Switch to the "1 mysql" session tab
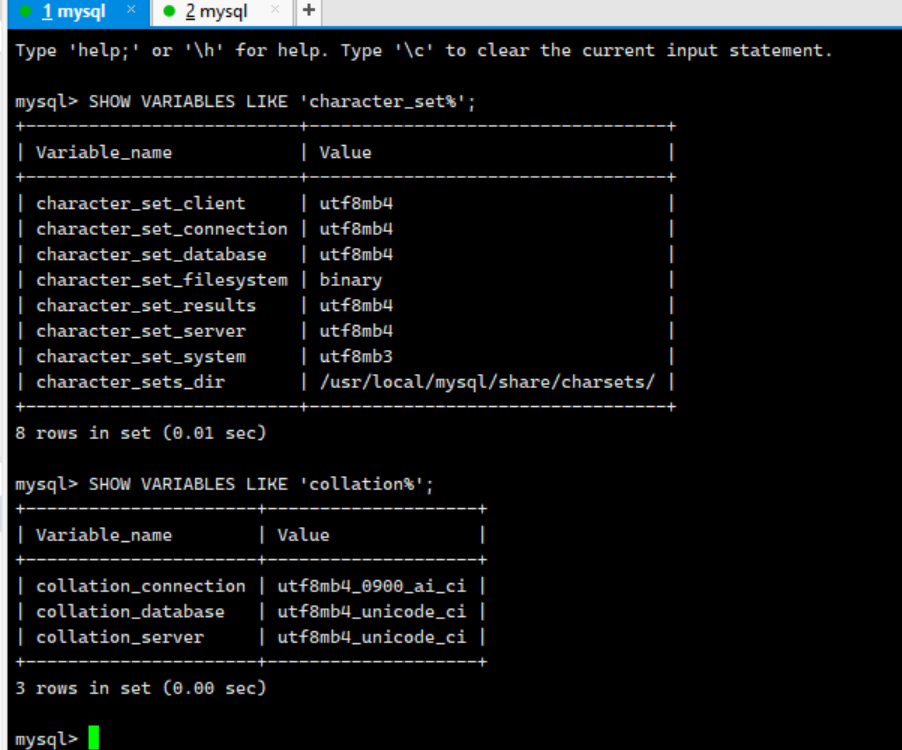The height and width of the screenshot is (750, 902). pos(73,12)
